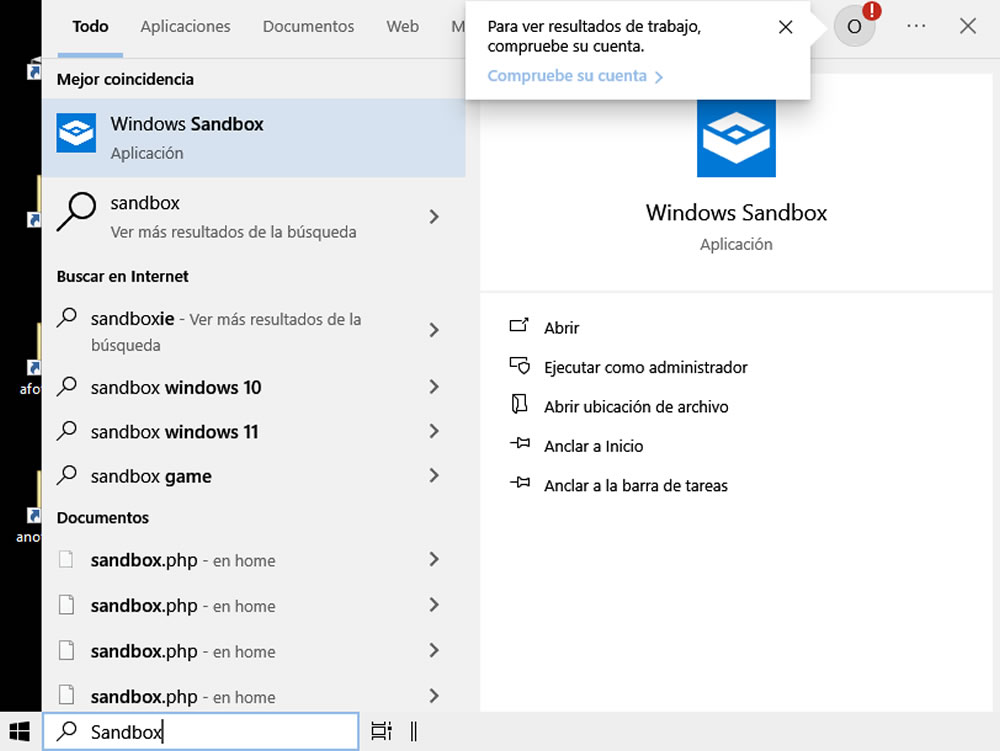This screenshot has height=751, width=1000.
Task: Click the Windows Start button
Action: [19, 731]
